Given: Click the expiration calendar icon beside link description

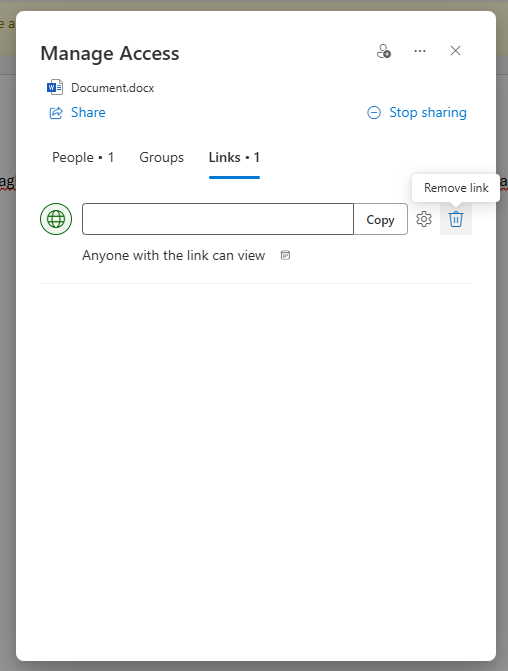Looking at the screenshot, I should [285, 255].
